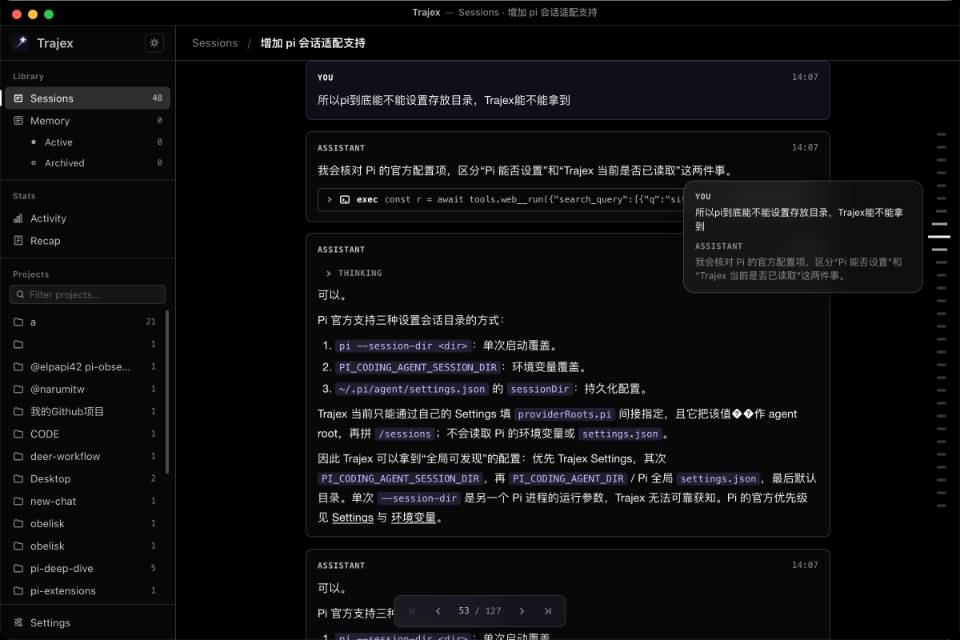Open the CODE project

click(x=84, y=434)
